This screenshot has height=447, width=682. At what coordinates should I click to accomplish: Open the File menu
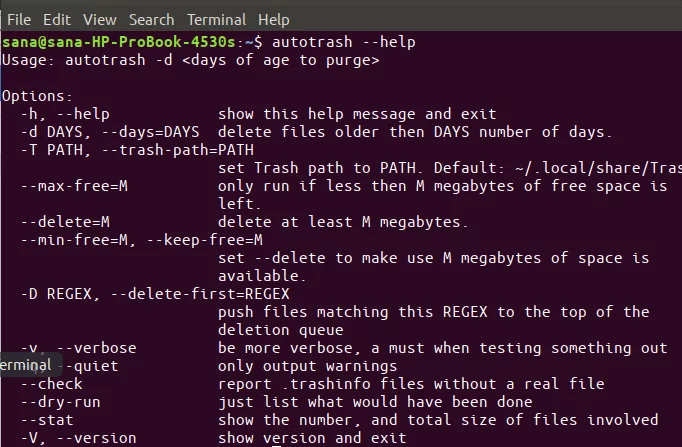[19, 20]
